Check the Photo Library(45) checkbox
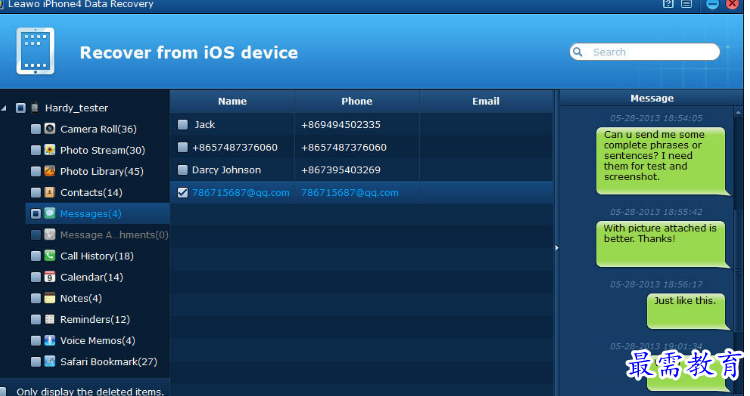The image size is (750, 396). [36, 171]
